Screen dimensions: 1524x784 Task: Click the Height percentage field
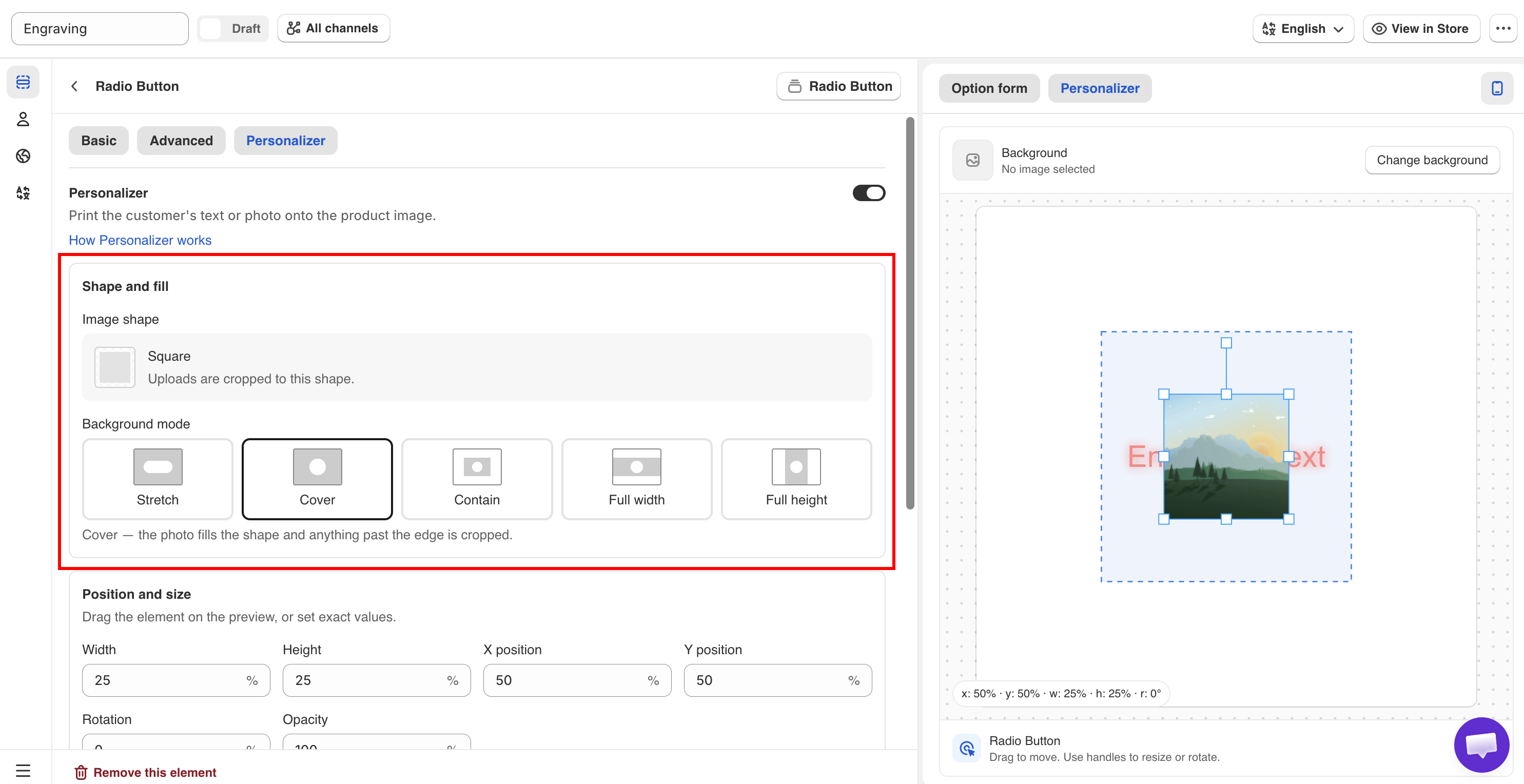coord(377,680)
